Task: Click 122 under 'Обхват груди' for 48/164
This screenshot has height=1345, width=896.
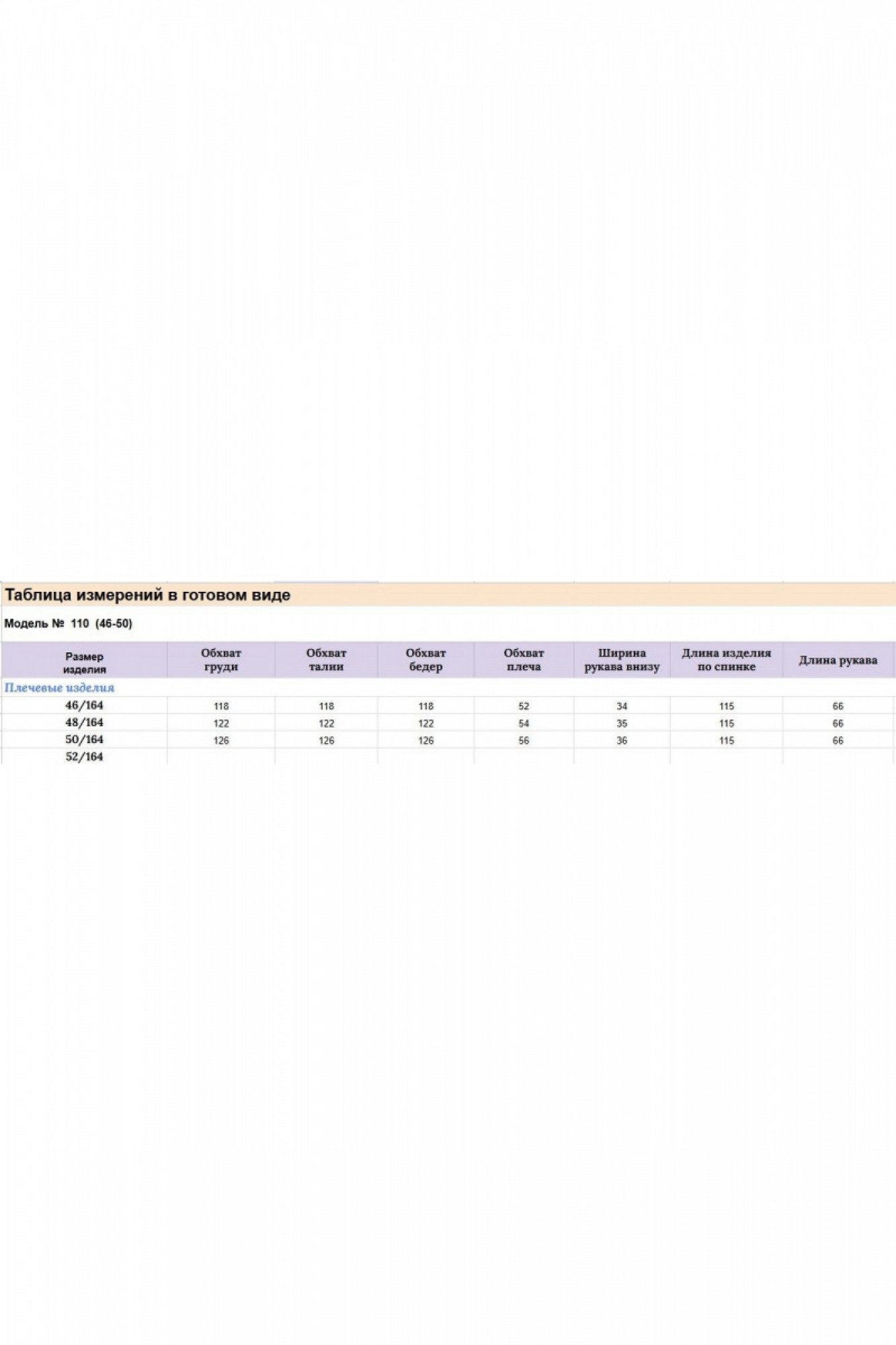Action: pyautogui.click(x=221, y=724)
